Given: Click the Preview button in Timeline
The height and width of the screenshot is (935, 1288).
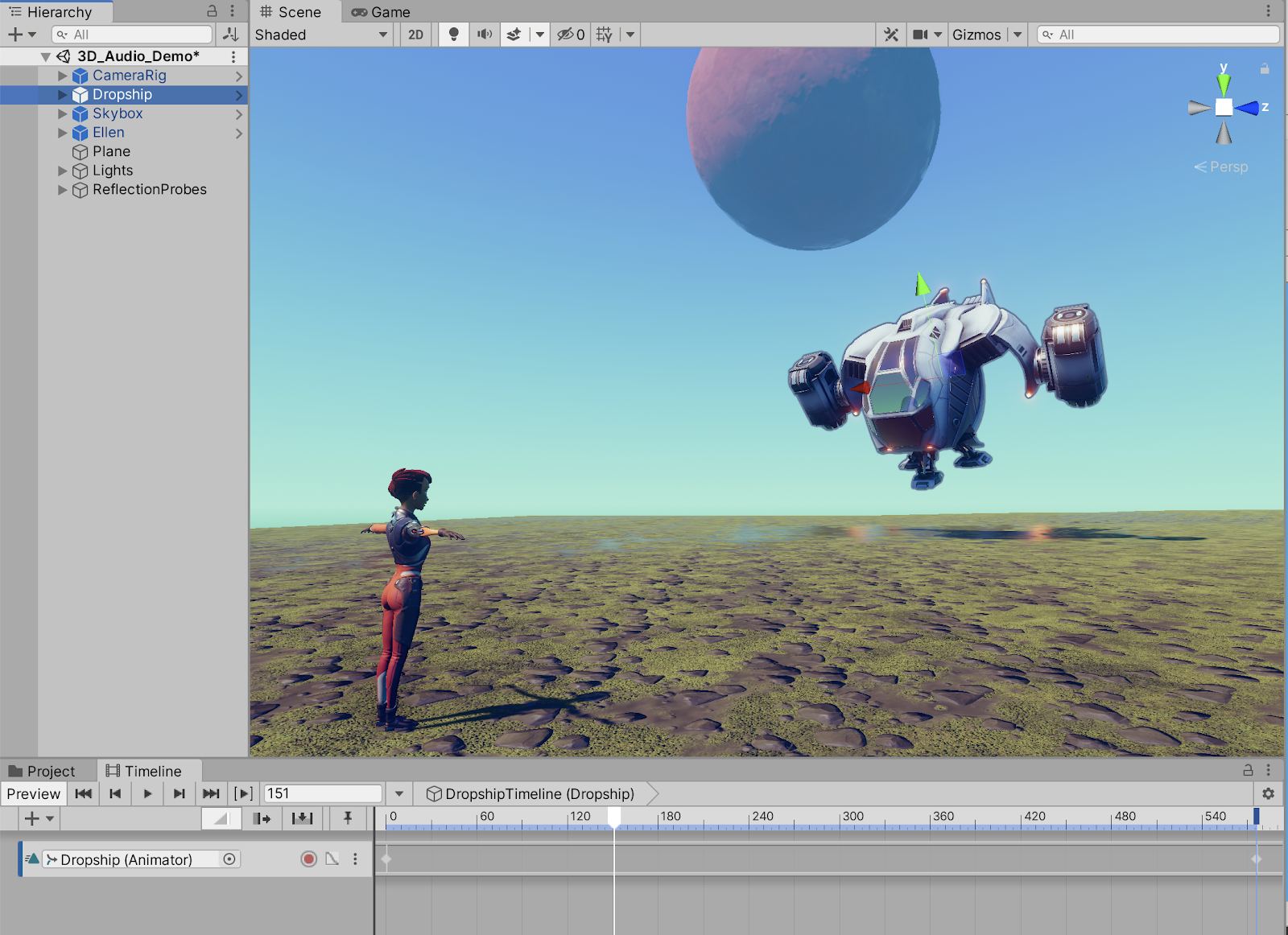Looking at the screenshot, I should click(33, 793).
